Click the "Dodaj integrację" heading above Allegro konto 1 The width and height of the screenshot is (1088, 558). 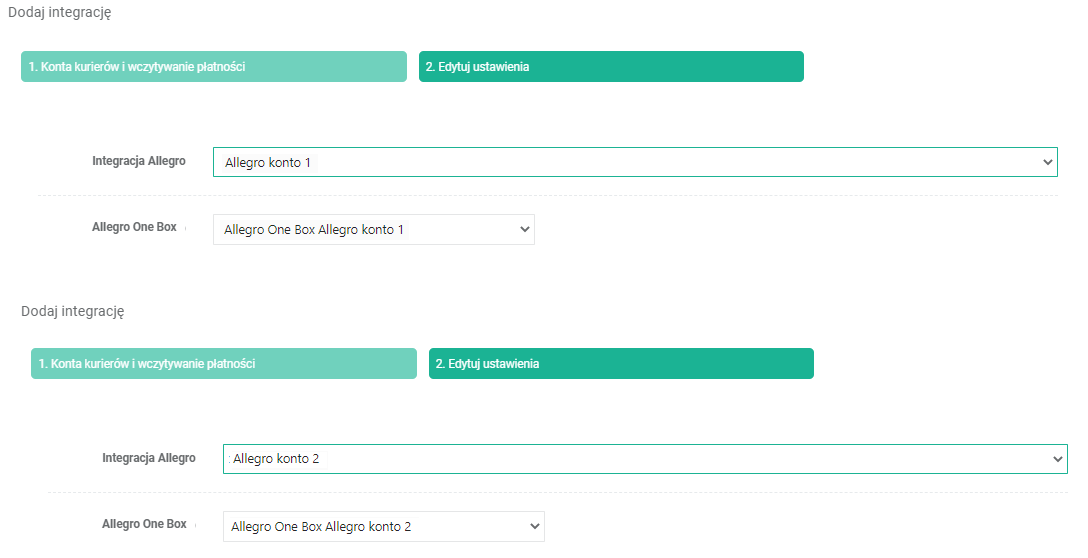click(x=59, y=13)
